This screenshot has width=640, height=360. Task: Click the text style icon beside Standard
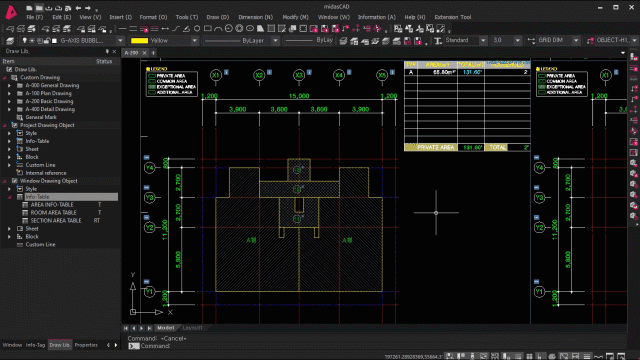point(438,40)
